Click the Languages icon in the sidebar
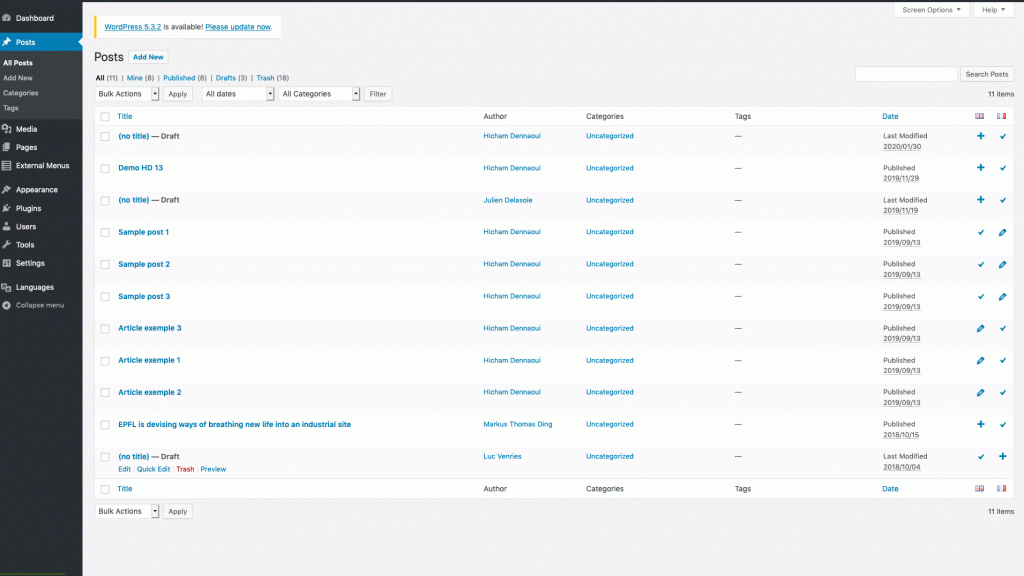The height and width of the screenshot is (576, 1024). [x=7, y=287]
